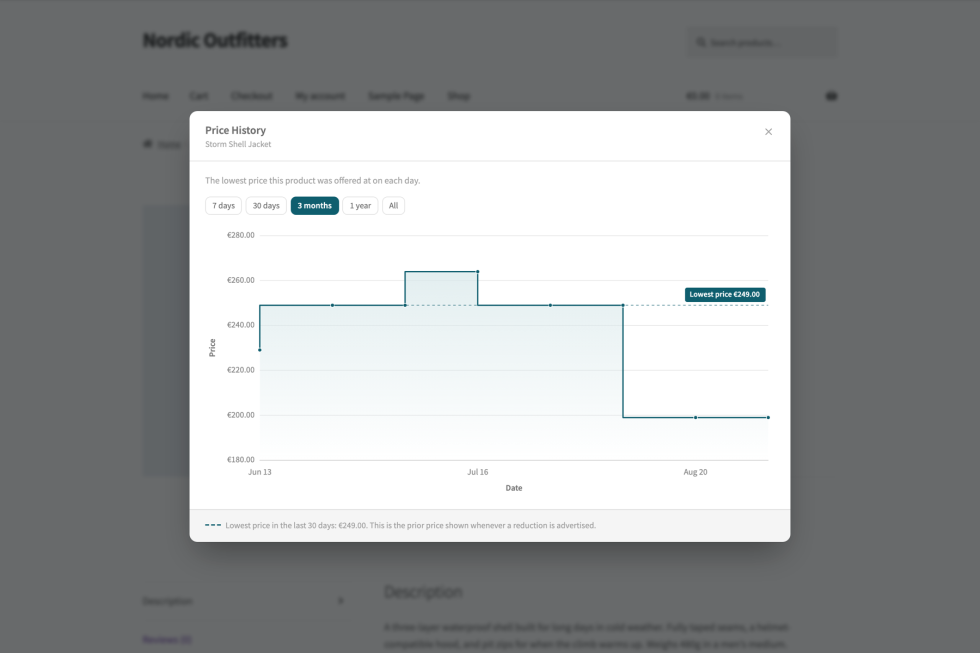The image size is (980, 653).
Task: Select the 1 year range
Action: tap(360, 206)
